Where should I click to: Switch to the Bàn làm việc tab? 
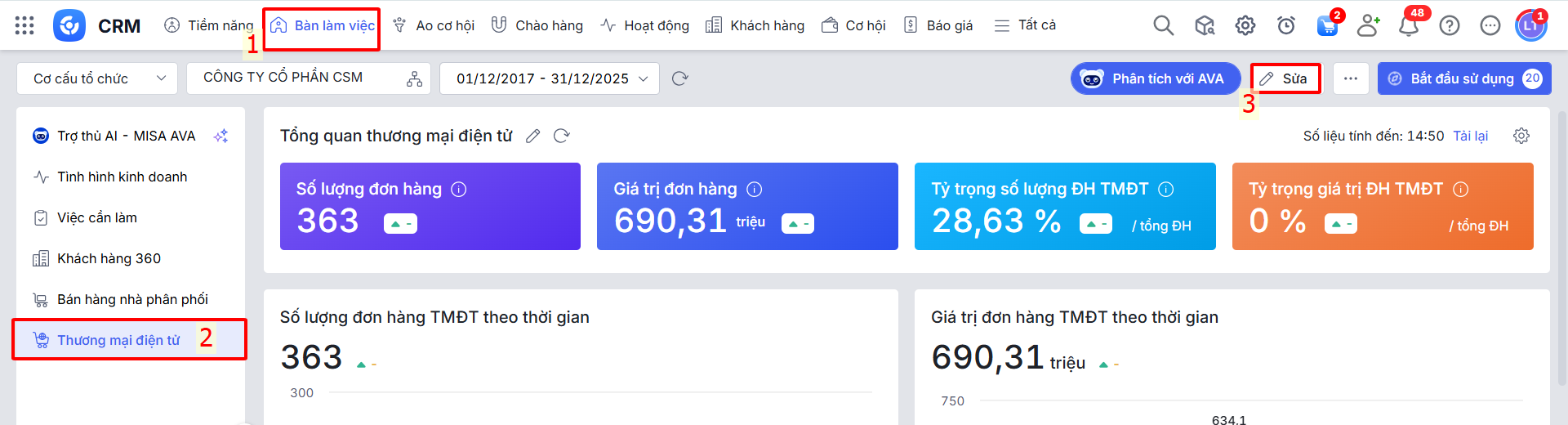pos(323,25)
